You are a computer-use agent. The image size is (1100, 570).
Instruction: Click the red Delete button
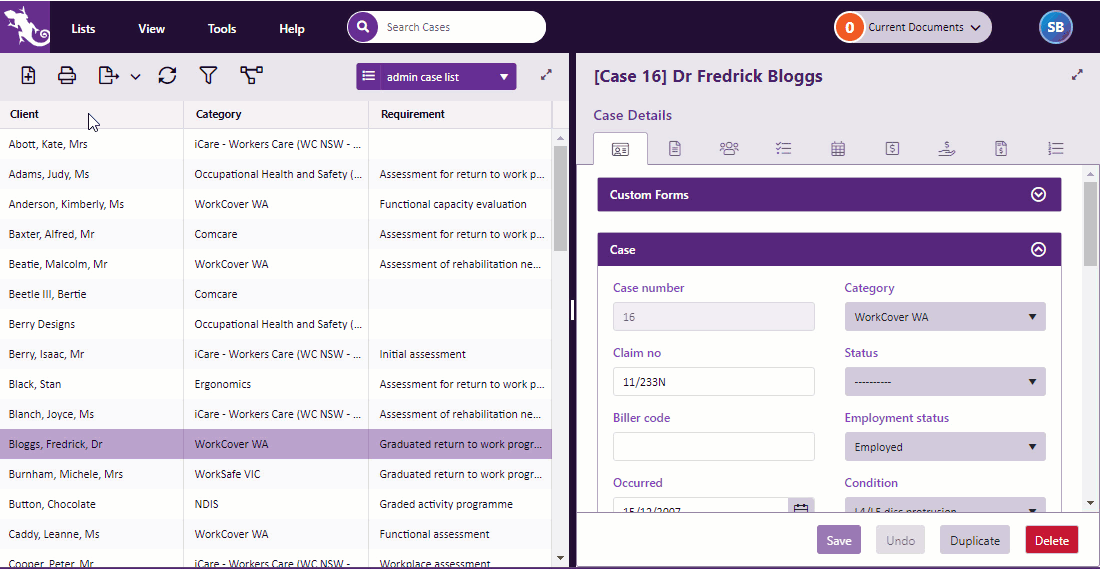pyautogui.click(x=1051, y=540)
